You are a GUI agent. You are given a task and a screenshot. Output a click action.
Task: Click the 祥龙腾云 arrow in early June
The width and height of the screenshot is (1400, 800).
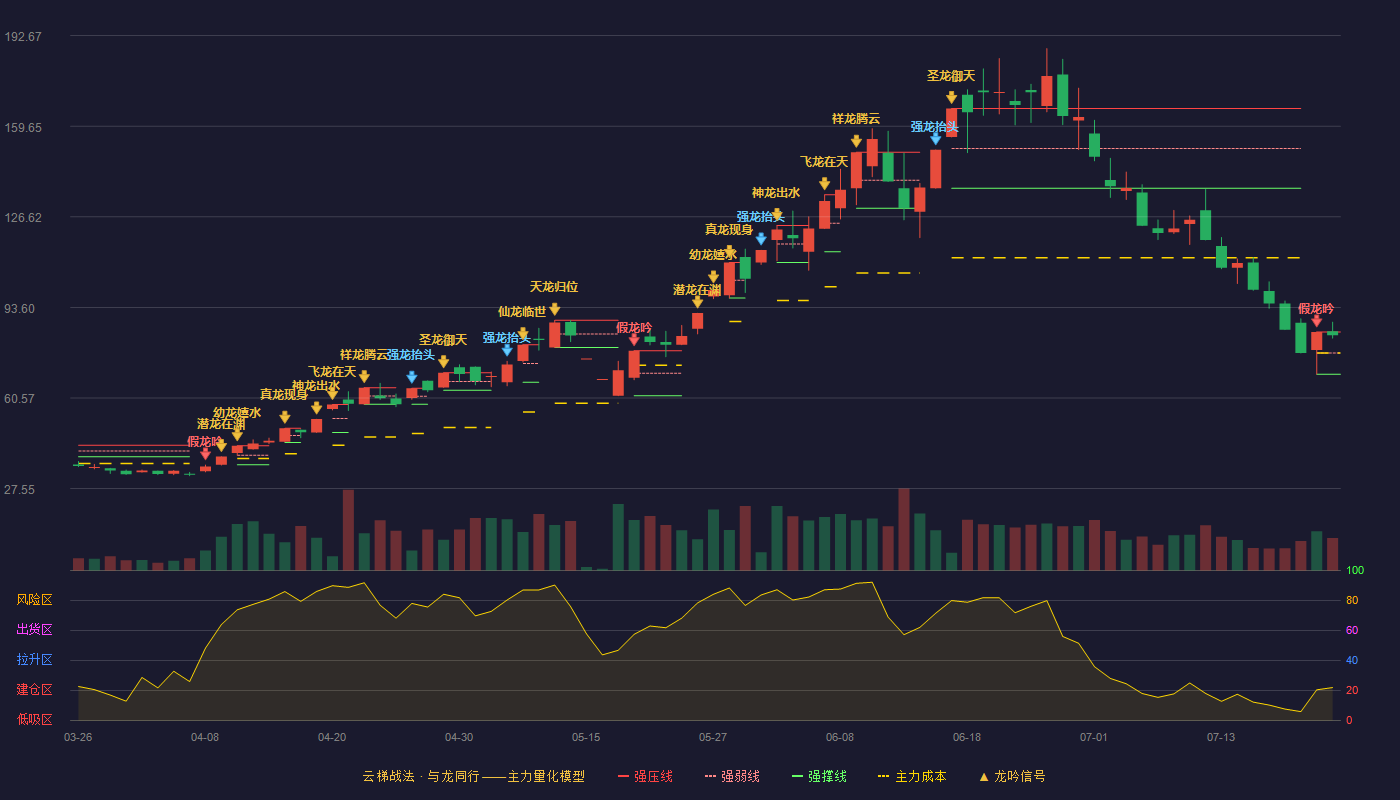pyautogui.click(x=856, y=141)
